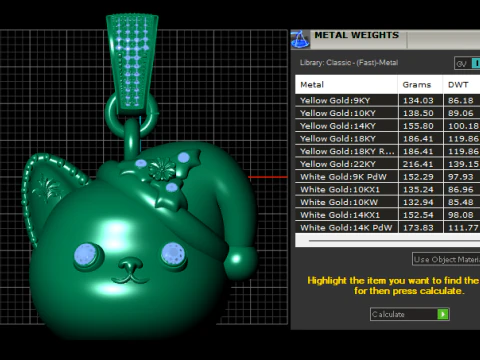480x360 pixels.
Task: Click the 111.77 DWT value
Action: point(463,227)
